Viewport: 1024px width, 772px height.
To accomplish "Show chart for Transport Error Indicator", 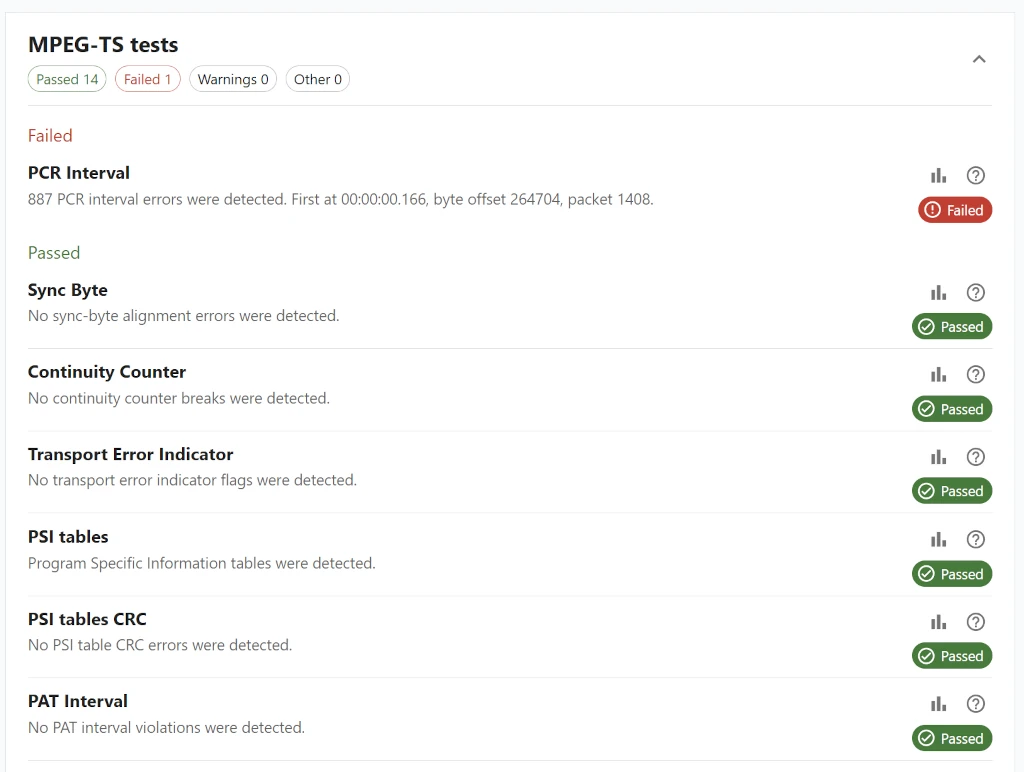I will (938, 457).
